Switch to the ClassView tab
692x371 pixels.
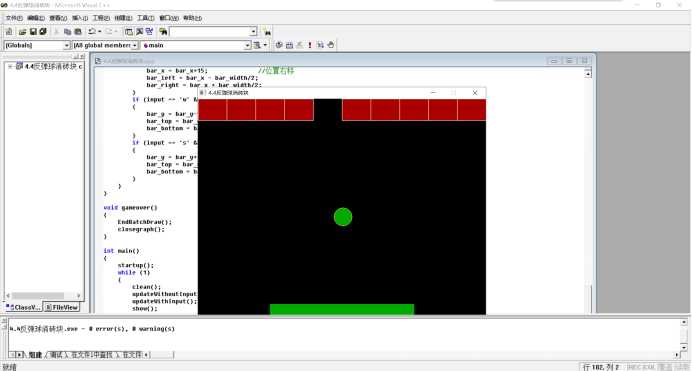point(24,307)
